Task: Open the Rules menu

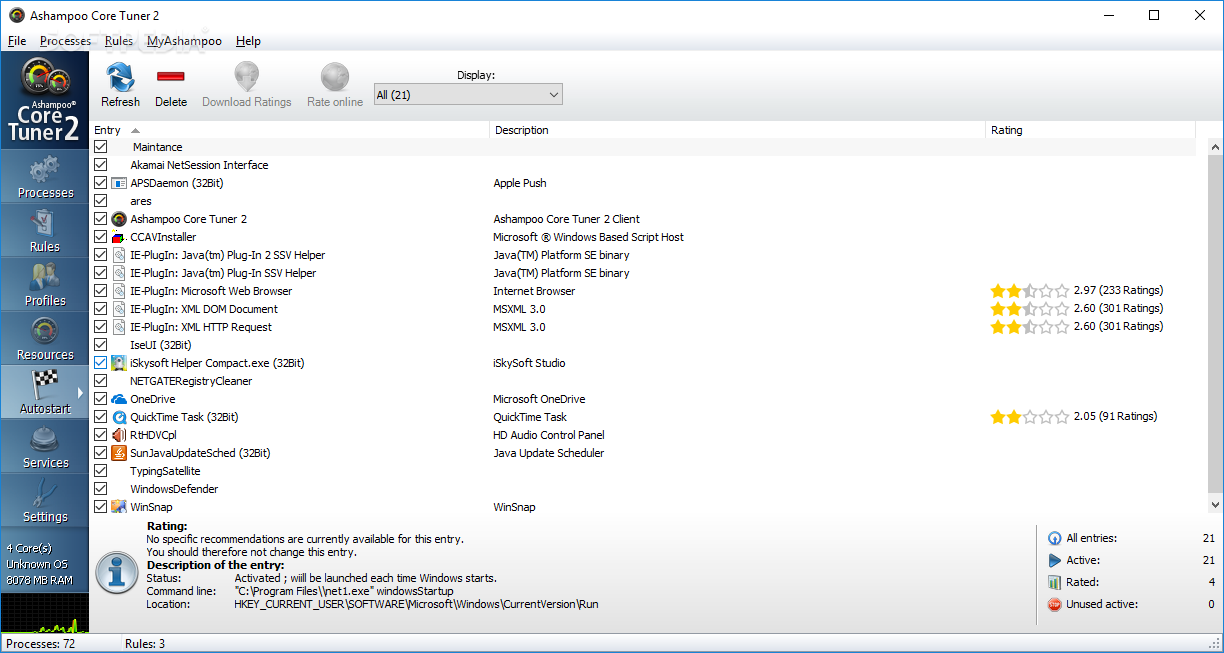Action: tap(118, 41)
